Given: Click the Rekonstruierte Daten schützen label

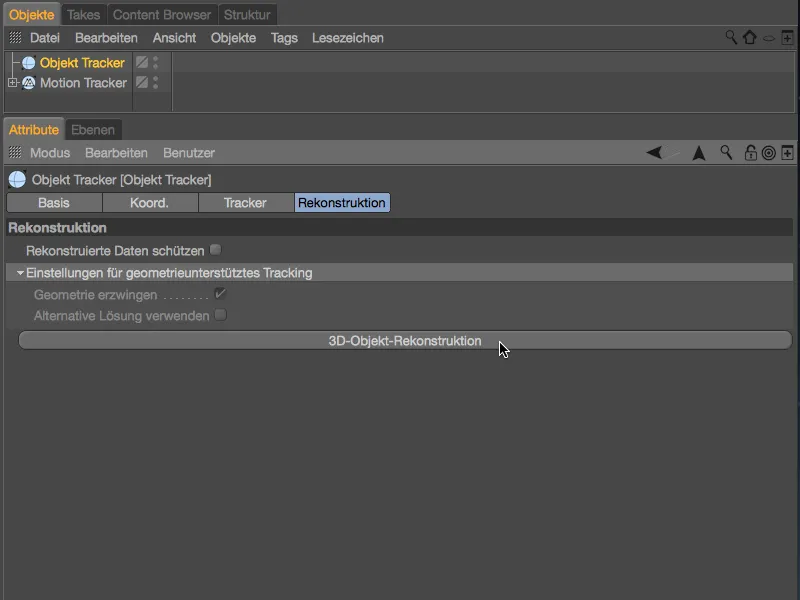Looking at the screenshot, I should tap(115, 251).
